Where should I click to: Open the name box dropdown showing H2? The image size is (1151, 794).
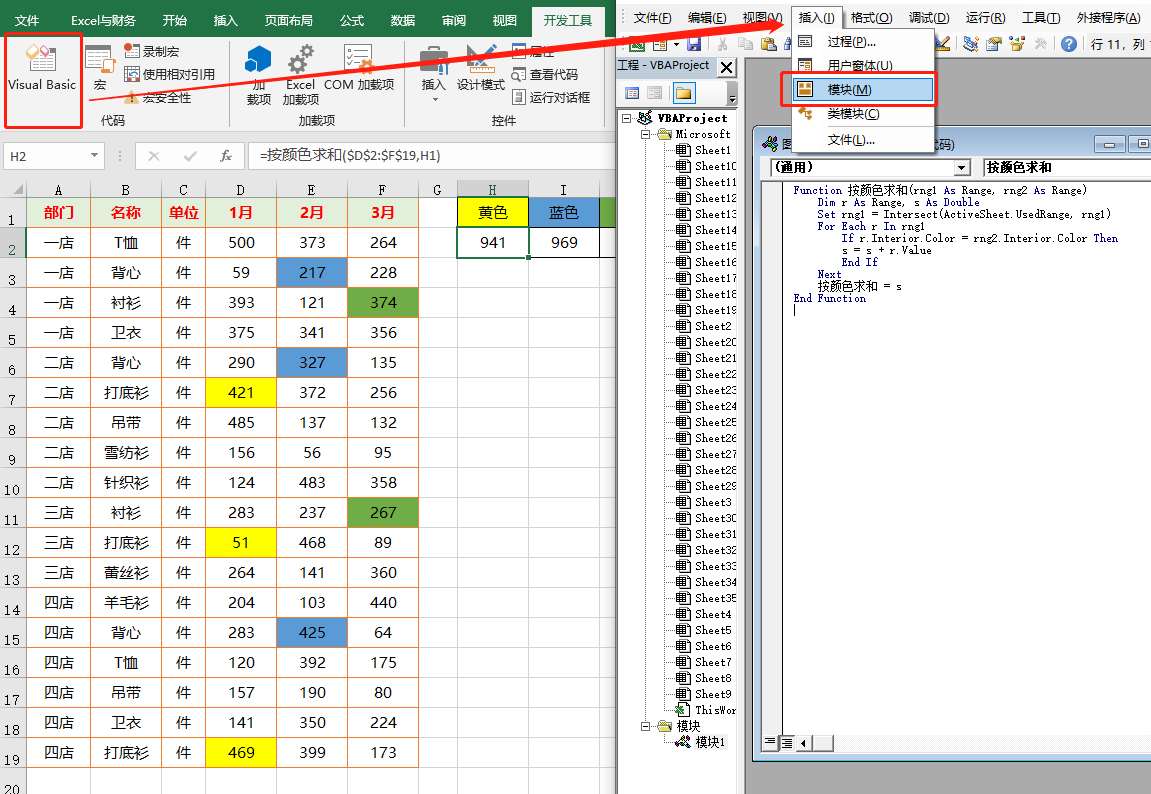coord(94,156)
